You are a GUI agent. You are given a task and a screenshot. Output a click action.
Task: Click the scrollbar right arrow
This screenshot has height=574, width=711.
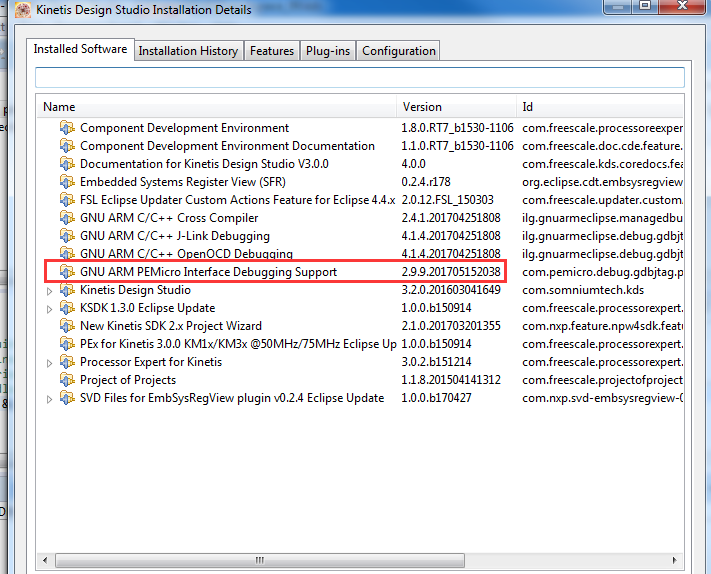[674, 560]
